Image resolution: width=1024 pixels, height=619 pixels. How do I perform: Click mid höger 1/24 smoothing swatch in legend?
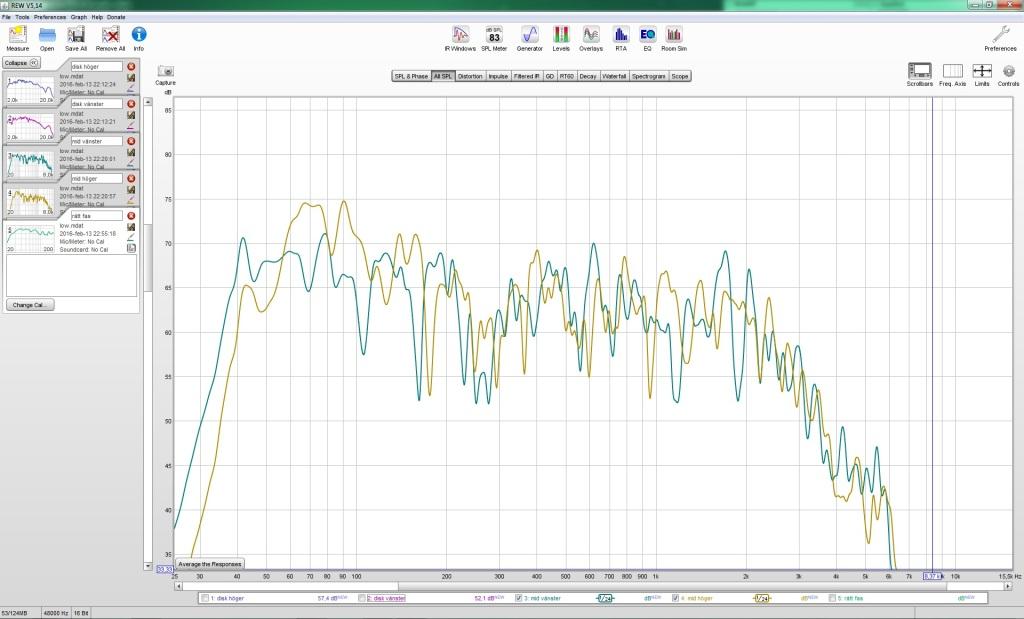[x=761, y=598]
